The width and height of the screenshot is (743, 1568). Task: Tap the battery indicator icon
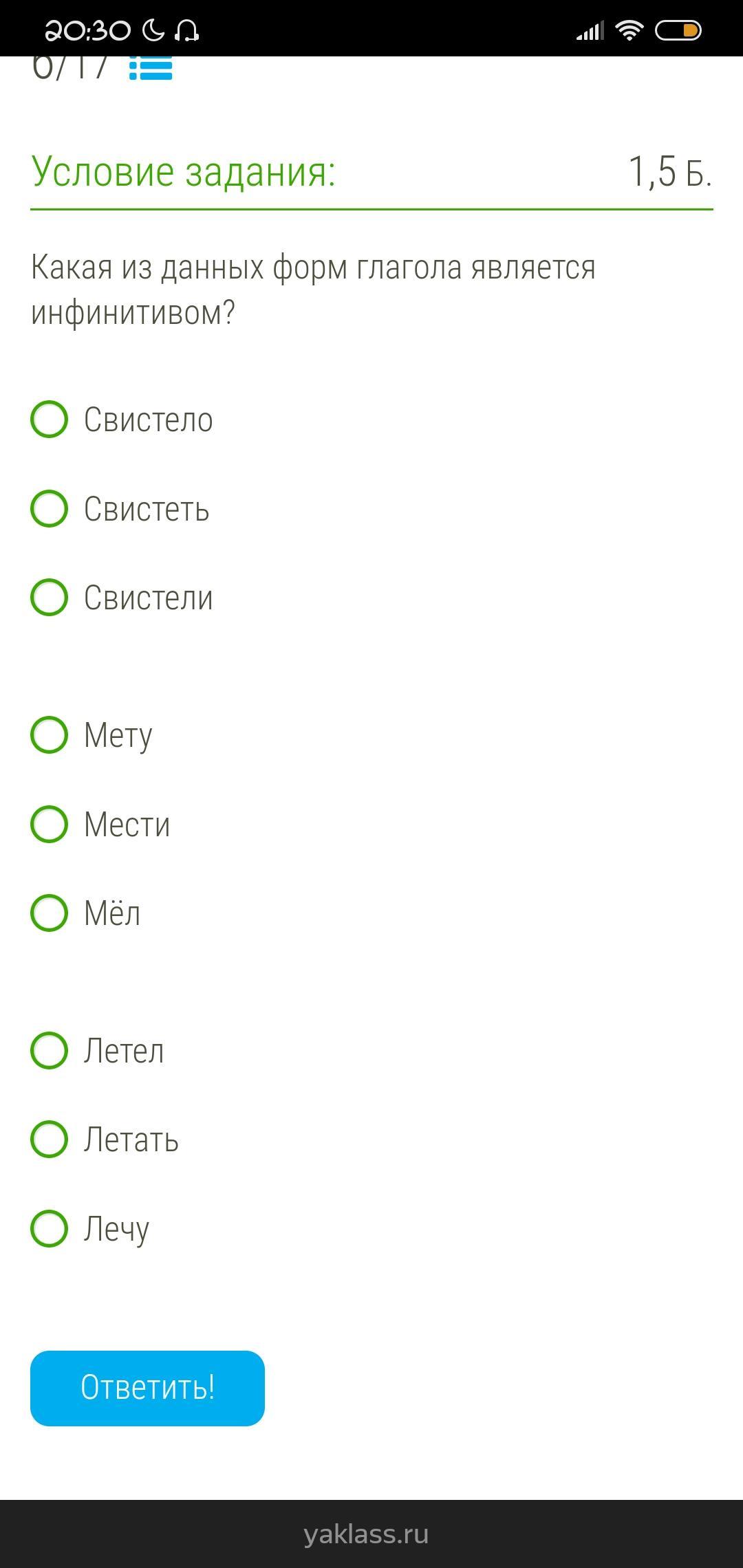click(x=678, y=30)
